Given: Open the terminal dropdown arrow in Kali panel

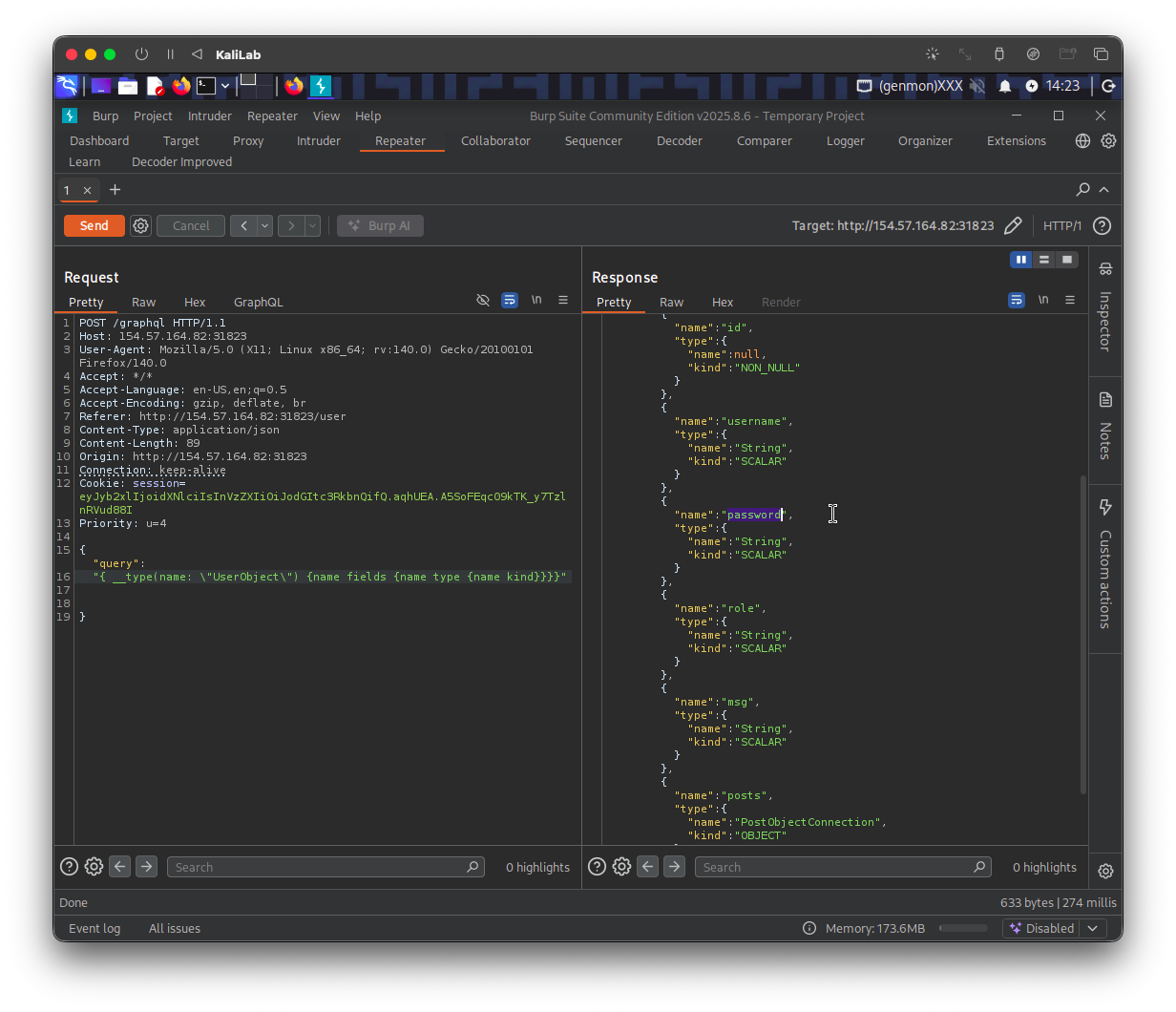Looking at the screenshot, I should coord(225,86).
